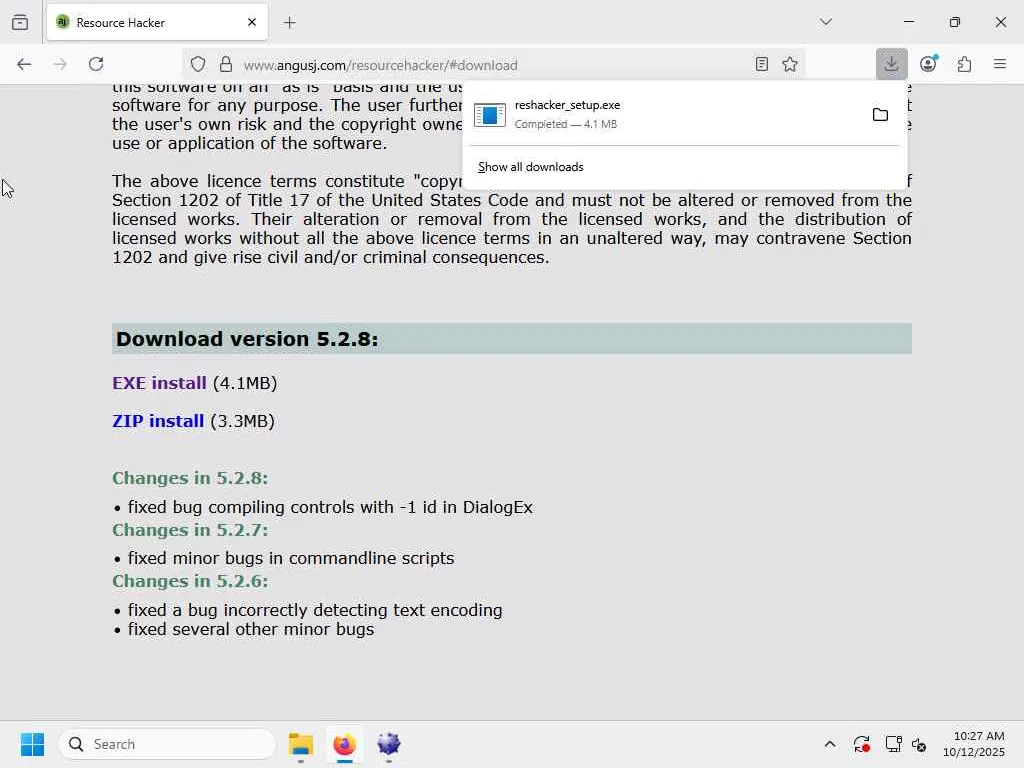The height and width of the screenshot is (768, 1024).
Task: Click the Changes in 5.2.6 heading
Action: (190, 581)
